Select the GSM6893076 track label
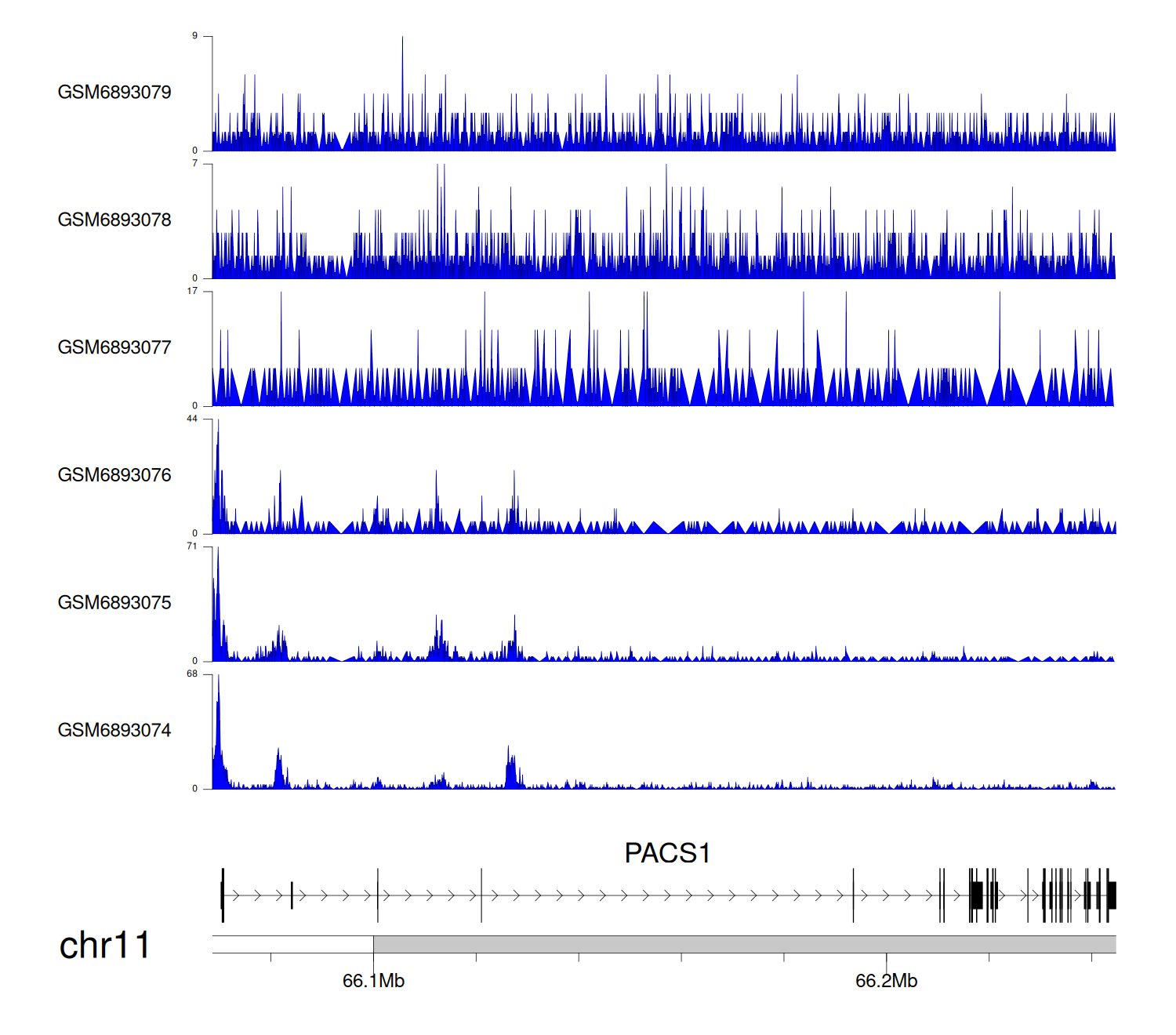The height and width of the screenshot is (1035, 1176). point(114,475)
